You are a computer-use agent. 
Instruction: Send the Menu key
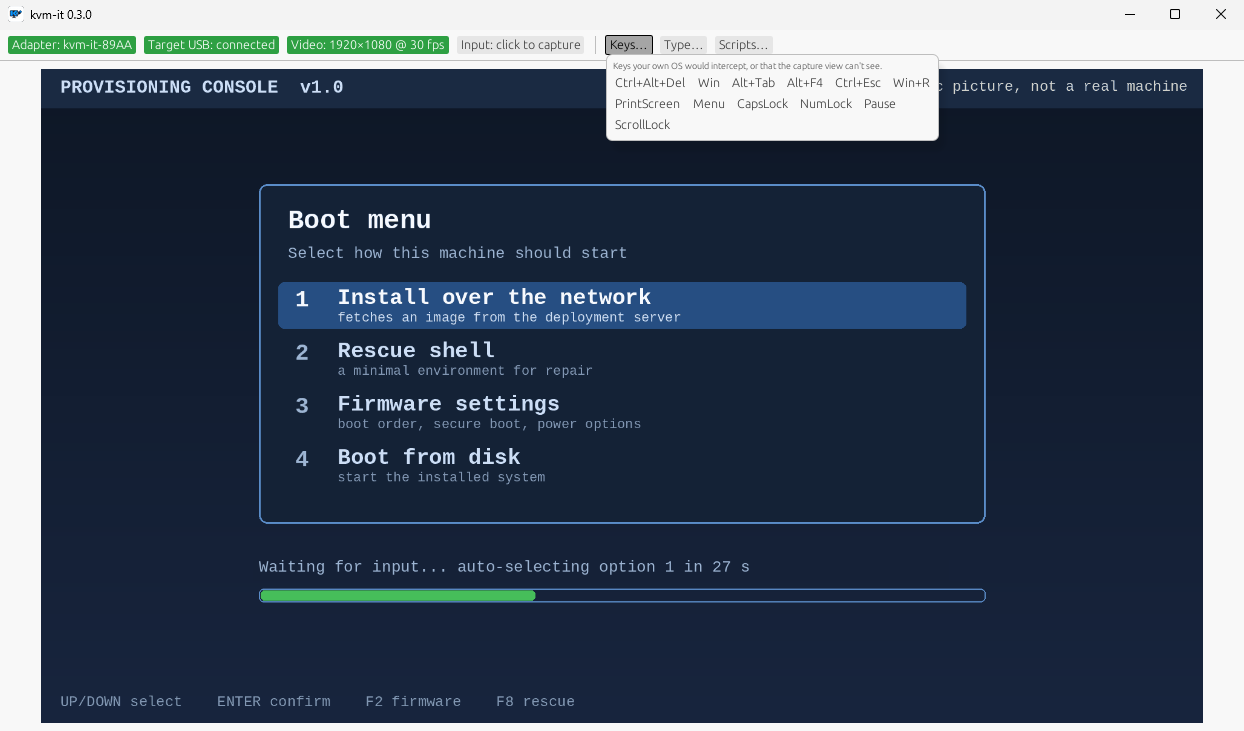tap(709, 104)
